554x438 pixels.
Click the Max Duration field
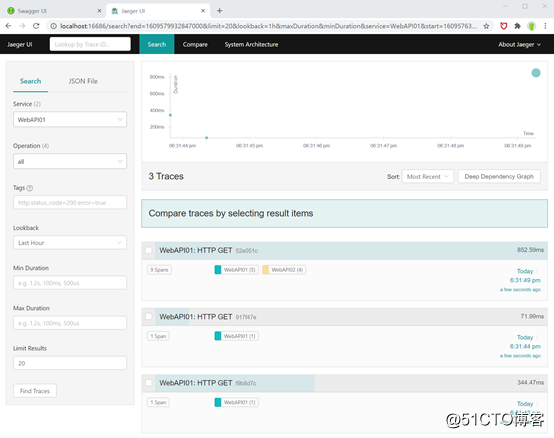[x=70, y=323]
